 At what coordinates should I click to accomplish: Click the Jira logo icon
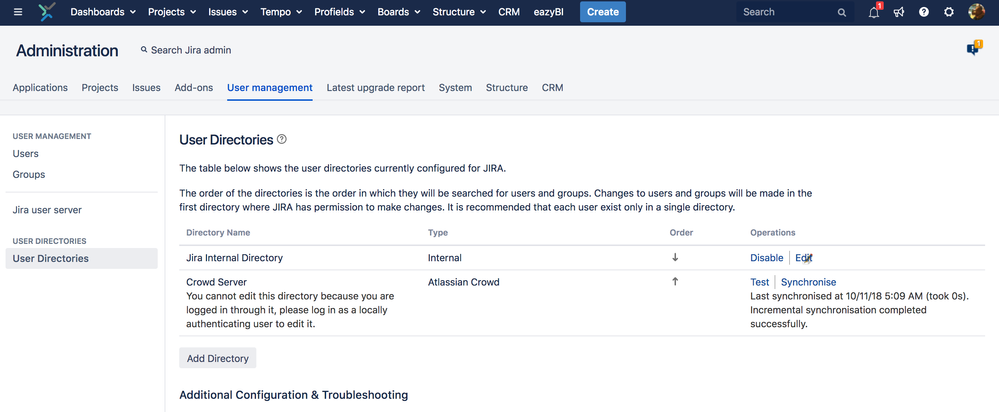coord(48,12)
